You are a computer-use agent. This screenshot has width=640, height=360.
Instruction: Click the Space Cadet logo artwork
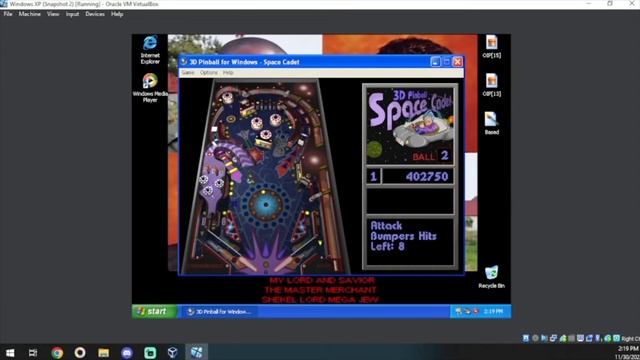(410, 126)
